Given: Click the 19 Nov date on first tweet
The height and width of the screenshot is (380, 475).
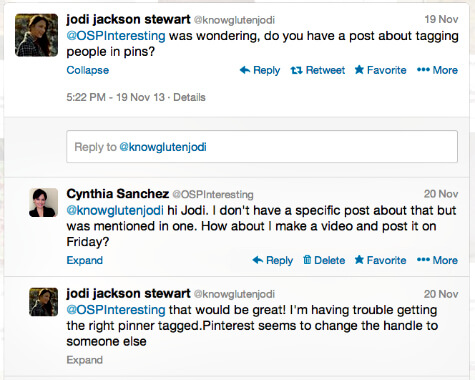Looking at the screenshot, I should 441,19.
